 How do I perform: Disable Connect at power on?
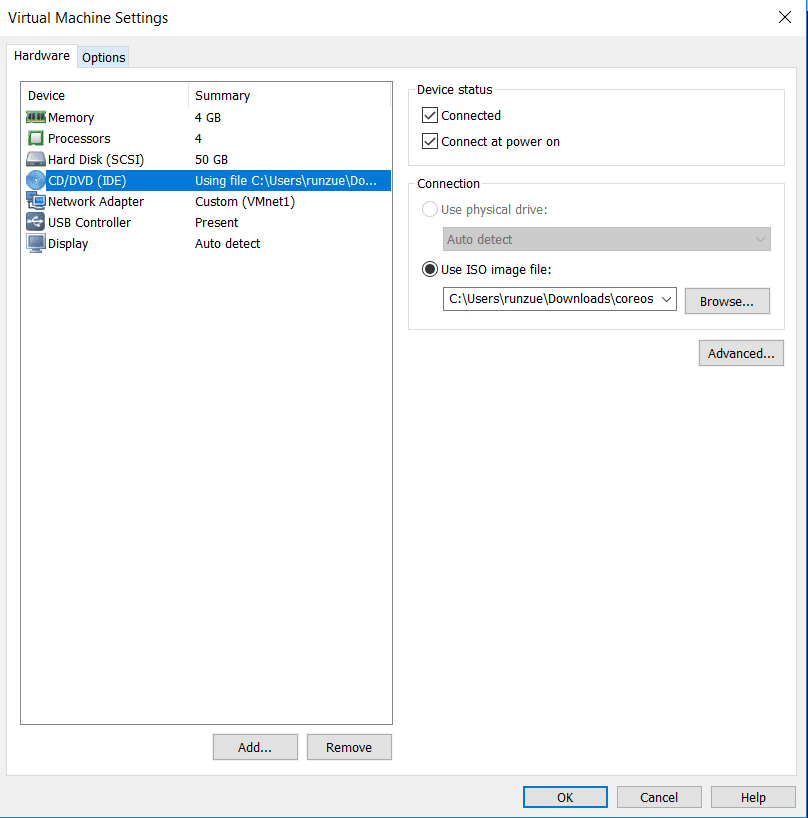pos(429,141)
